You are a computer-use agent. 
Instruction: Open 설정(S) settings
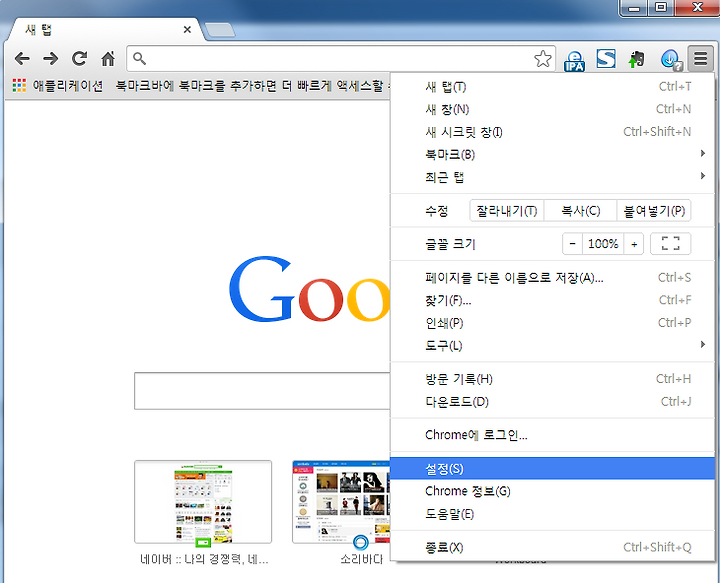click(552, 469)
